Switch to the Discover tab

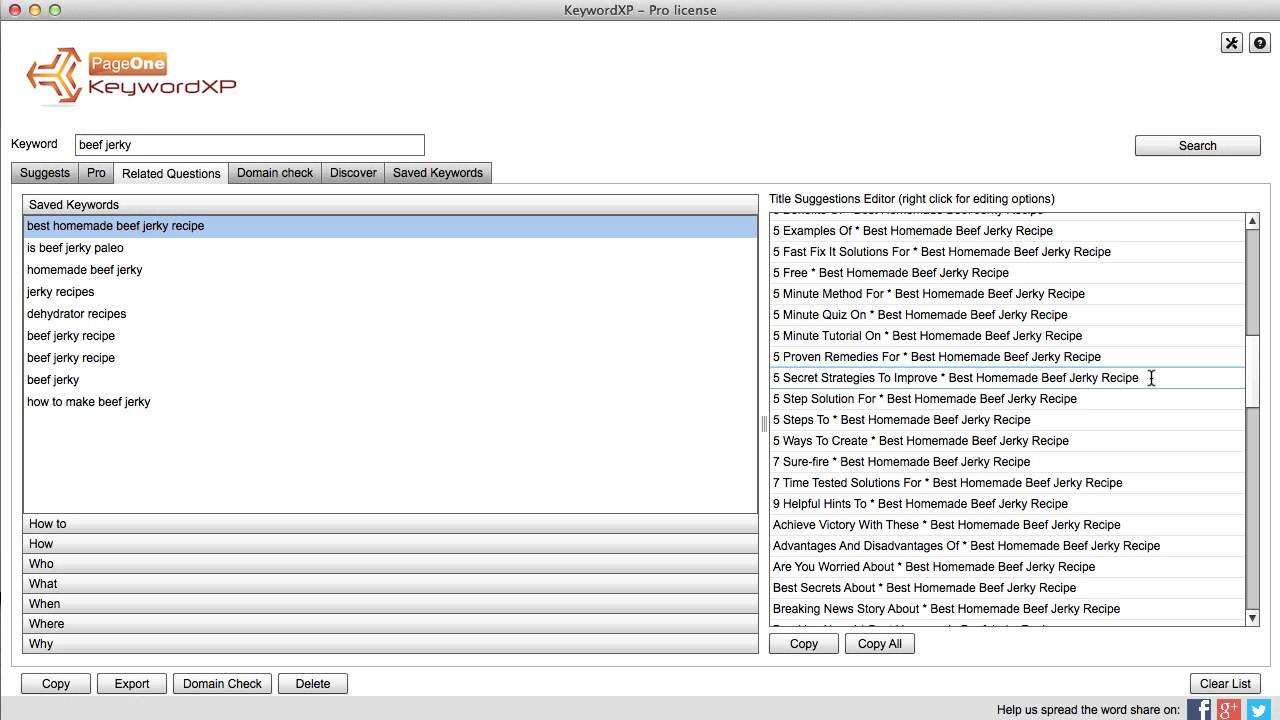[x=353, y=173]
